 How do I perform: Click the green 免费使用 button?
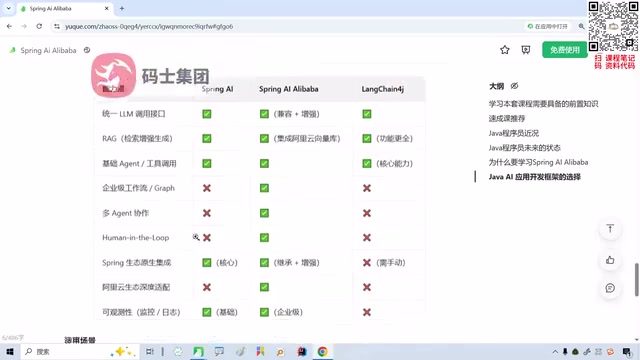point(564,50)
